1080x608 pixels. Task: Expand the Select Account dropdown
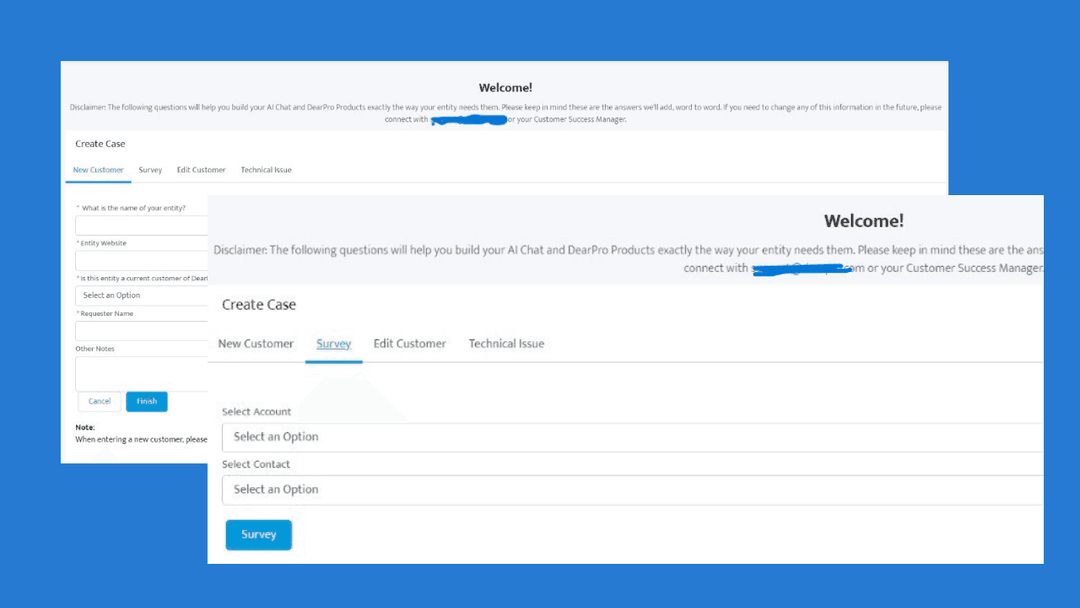click(x=632, y=437)
